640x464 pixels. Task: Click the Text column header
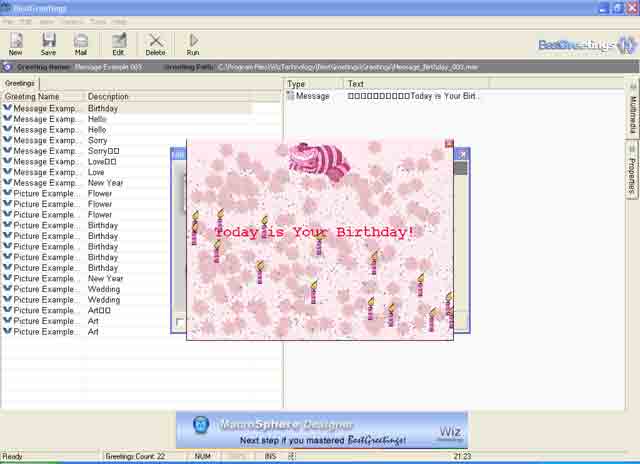pyautogui.click(x=416, y=84)
